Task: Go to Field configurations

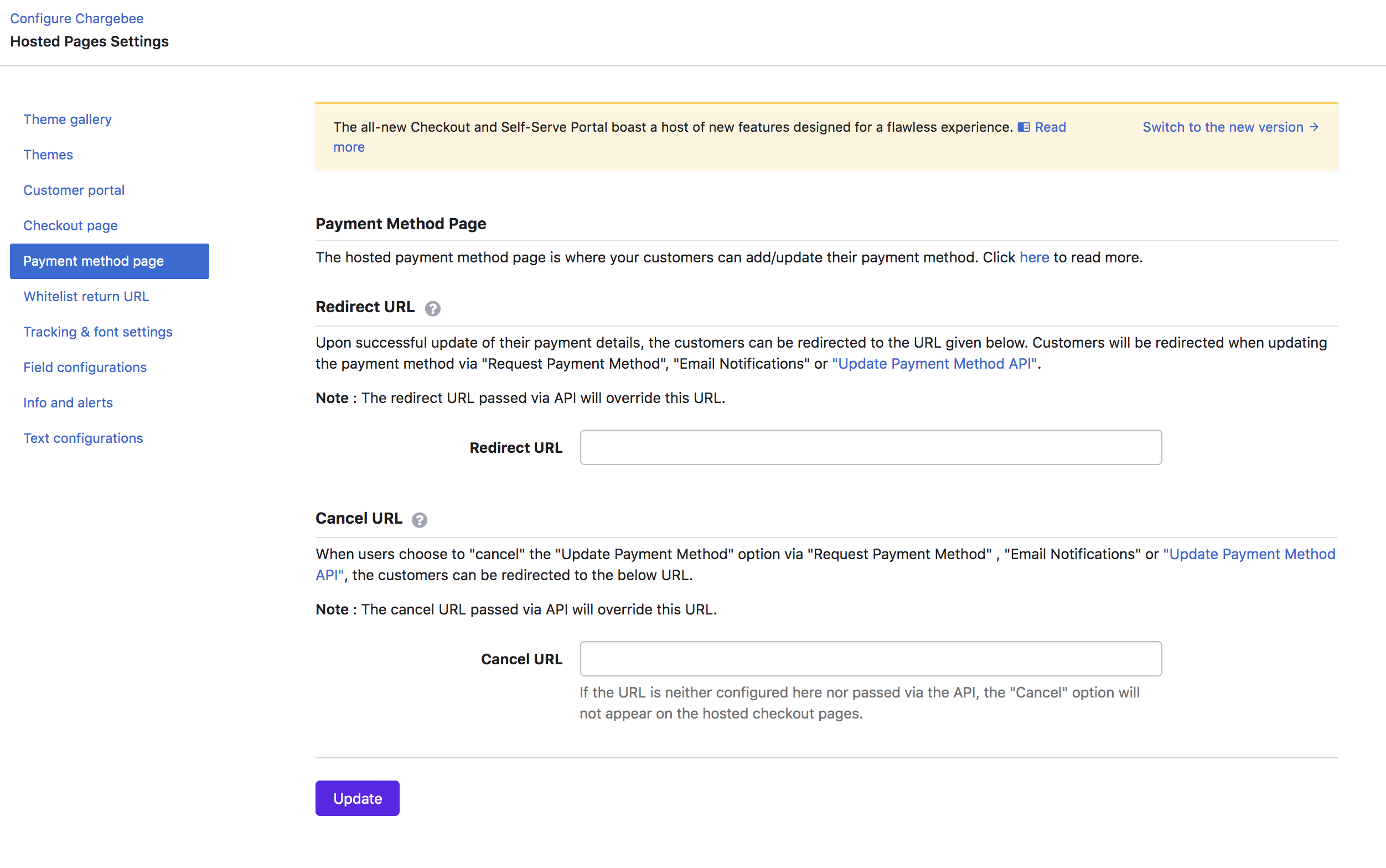Action: pyautogui.click(x=85, y=368)
